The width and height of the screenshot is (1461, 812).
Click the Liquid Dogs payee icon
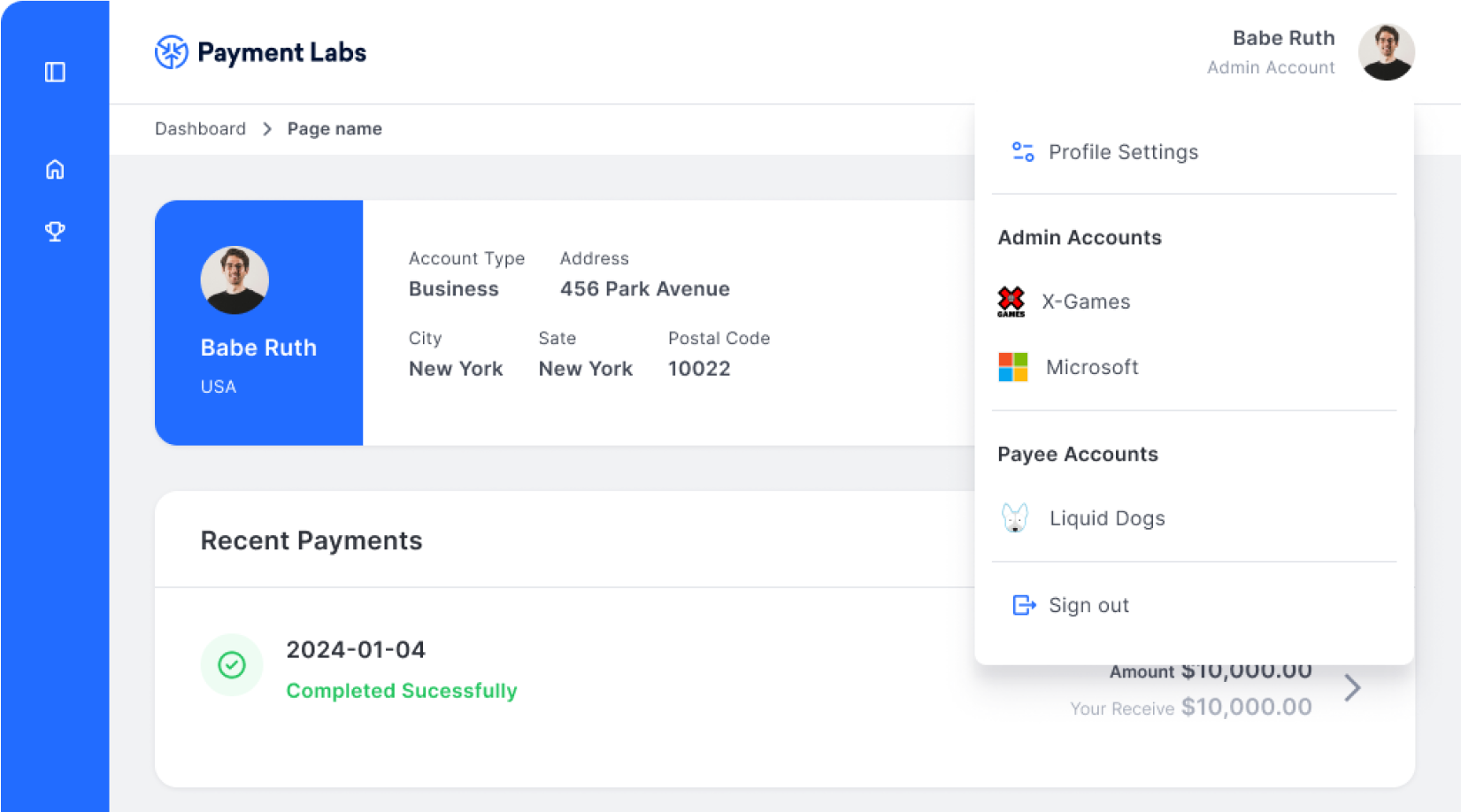tap(1014, 517)
